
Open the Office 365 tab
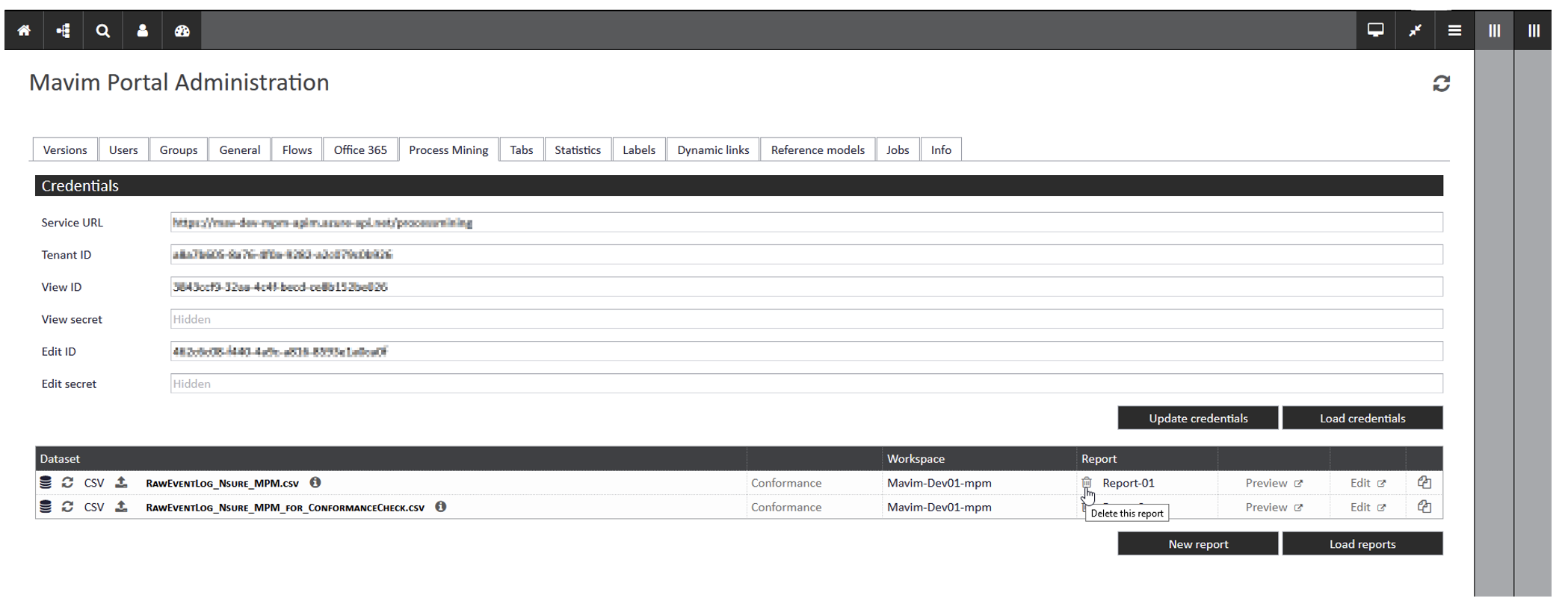pyautogui.click(x=360, y=150)
